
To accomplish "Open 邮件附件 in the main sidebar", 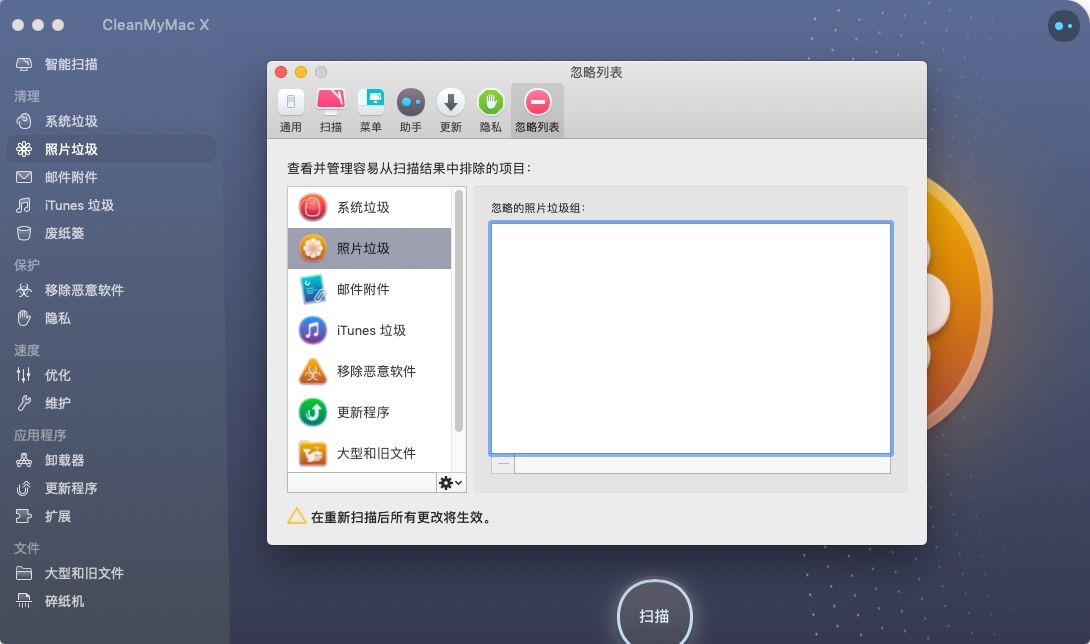I will [x=111, y=177].
